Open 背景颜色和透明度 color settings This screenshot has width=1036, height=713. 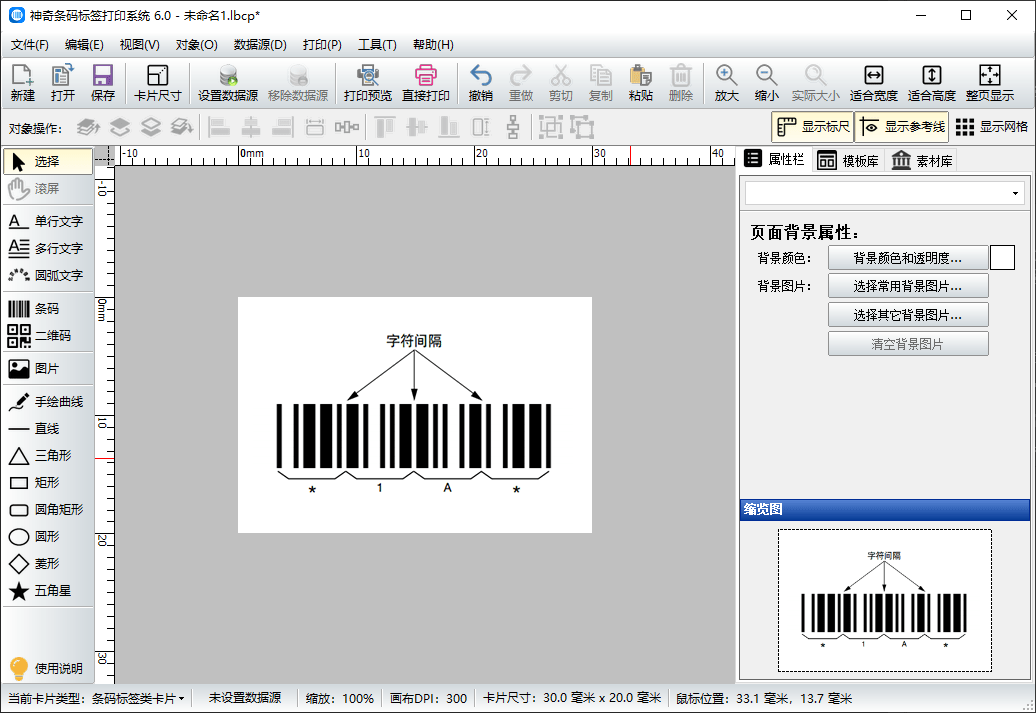(908, 257)
